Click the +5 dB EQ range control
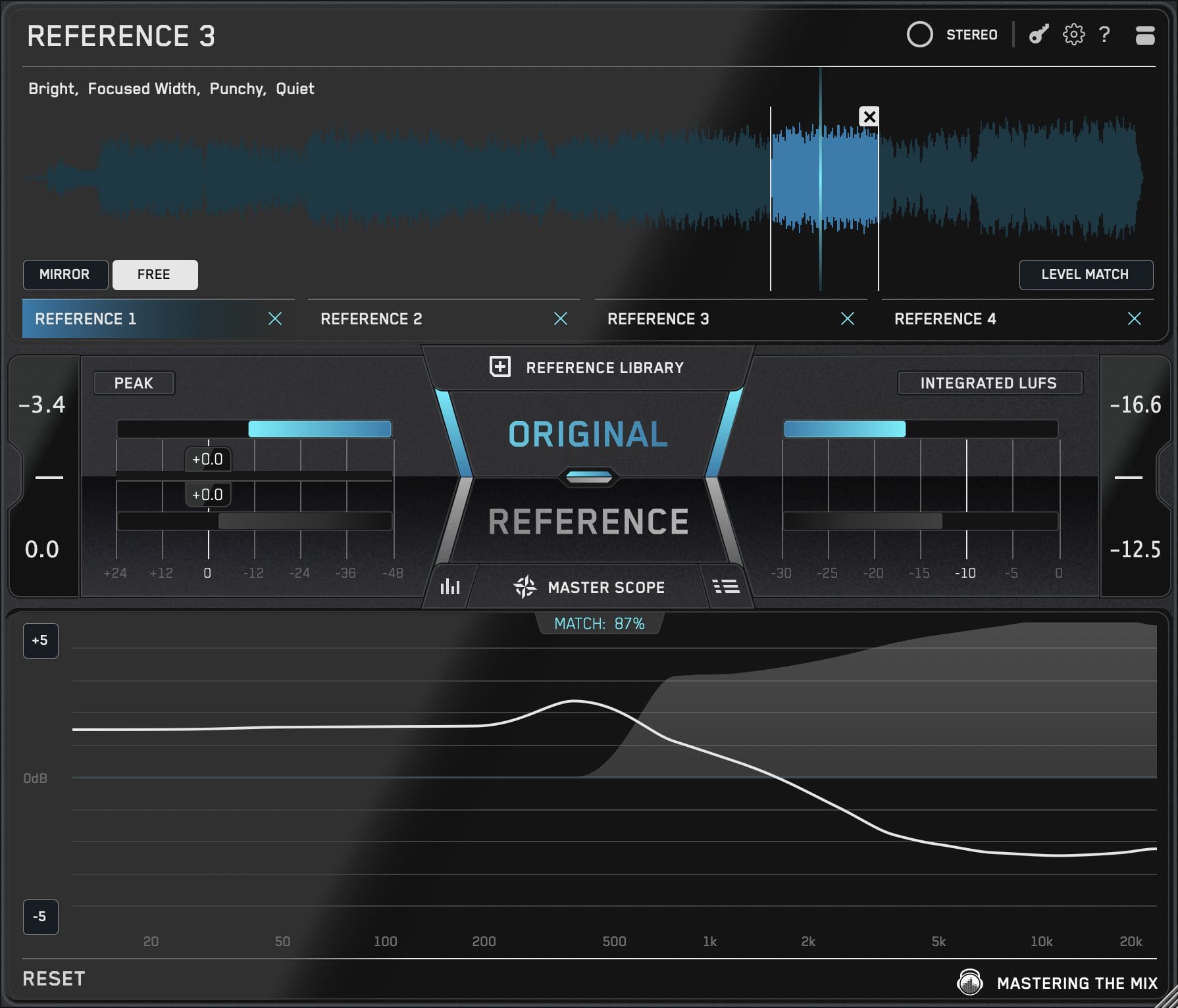This screenshot has width=1178, height=1008. [40, 640]
